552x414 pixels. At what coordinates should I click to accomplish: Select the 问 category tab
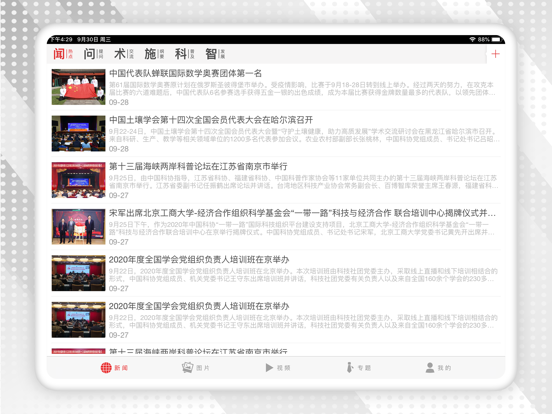pyautogui.click(x=93, y=54)
